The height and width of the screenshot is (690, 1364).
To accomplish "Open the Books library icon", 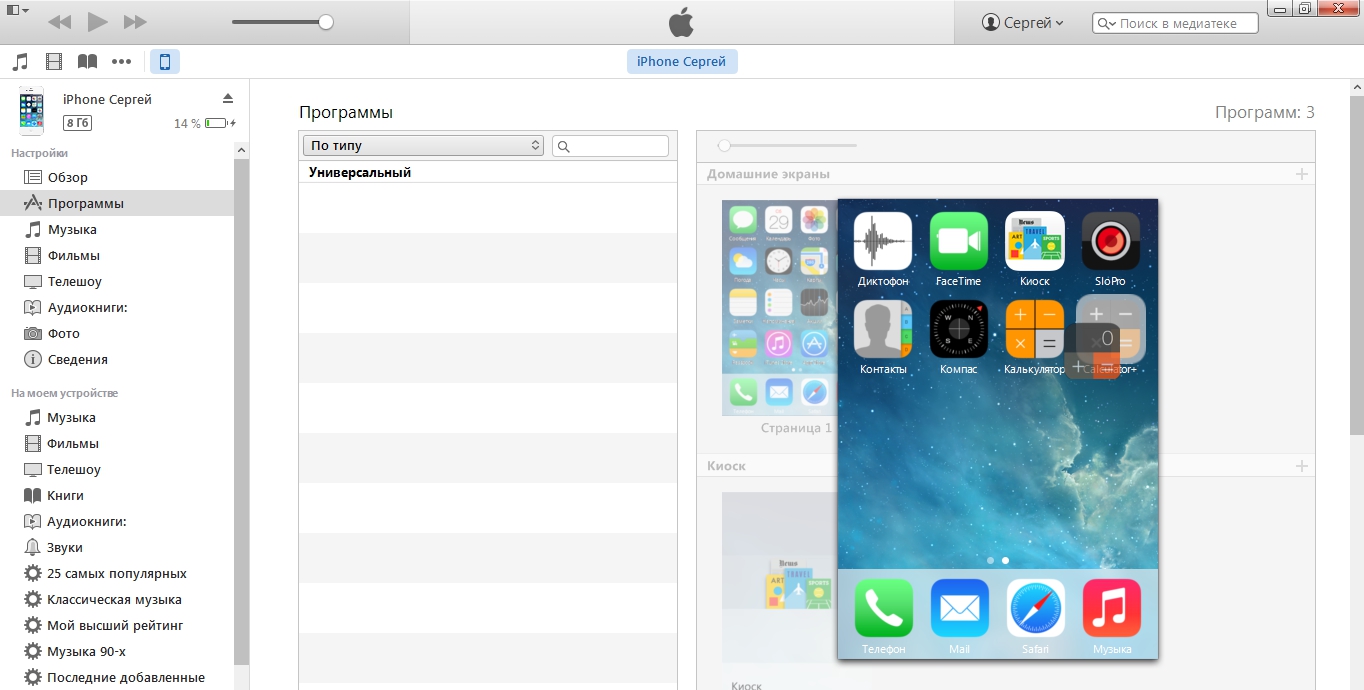I will pos(88,62).
